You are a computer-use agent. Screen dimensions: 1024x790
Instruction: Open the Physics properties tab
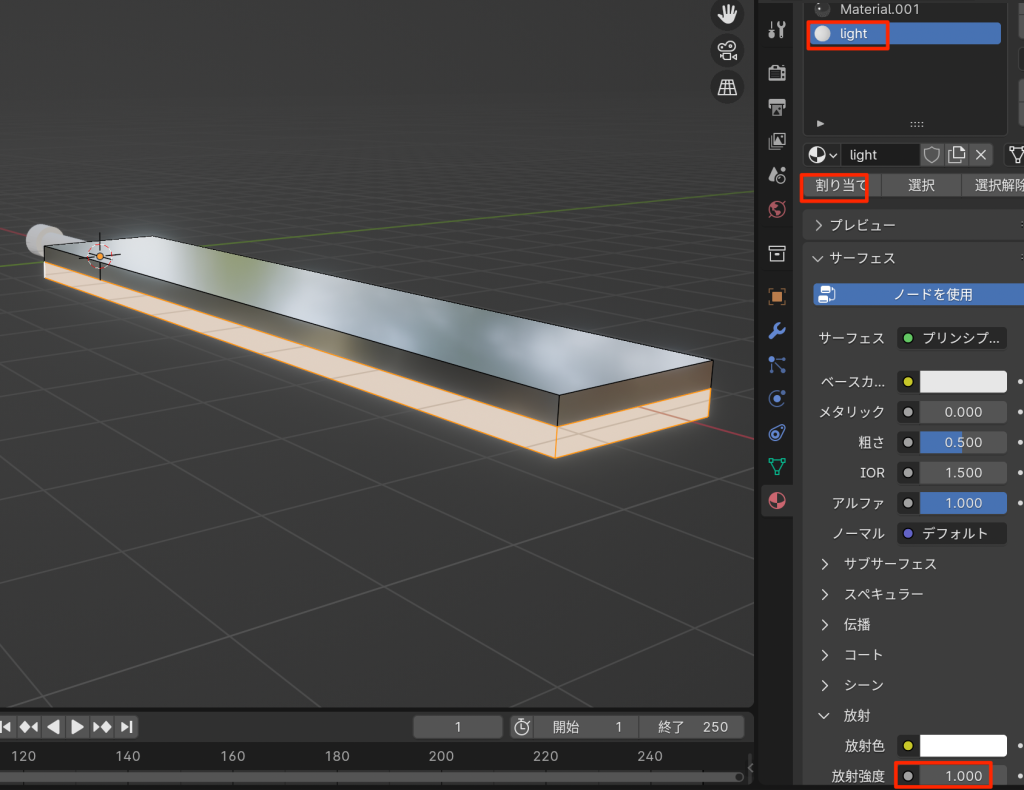click(x=777, y=398)
